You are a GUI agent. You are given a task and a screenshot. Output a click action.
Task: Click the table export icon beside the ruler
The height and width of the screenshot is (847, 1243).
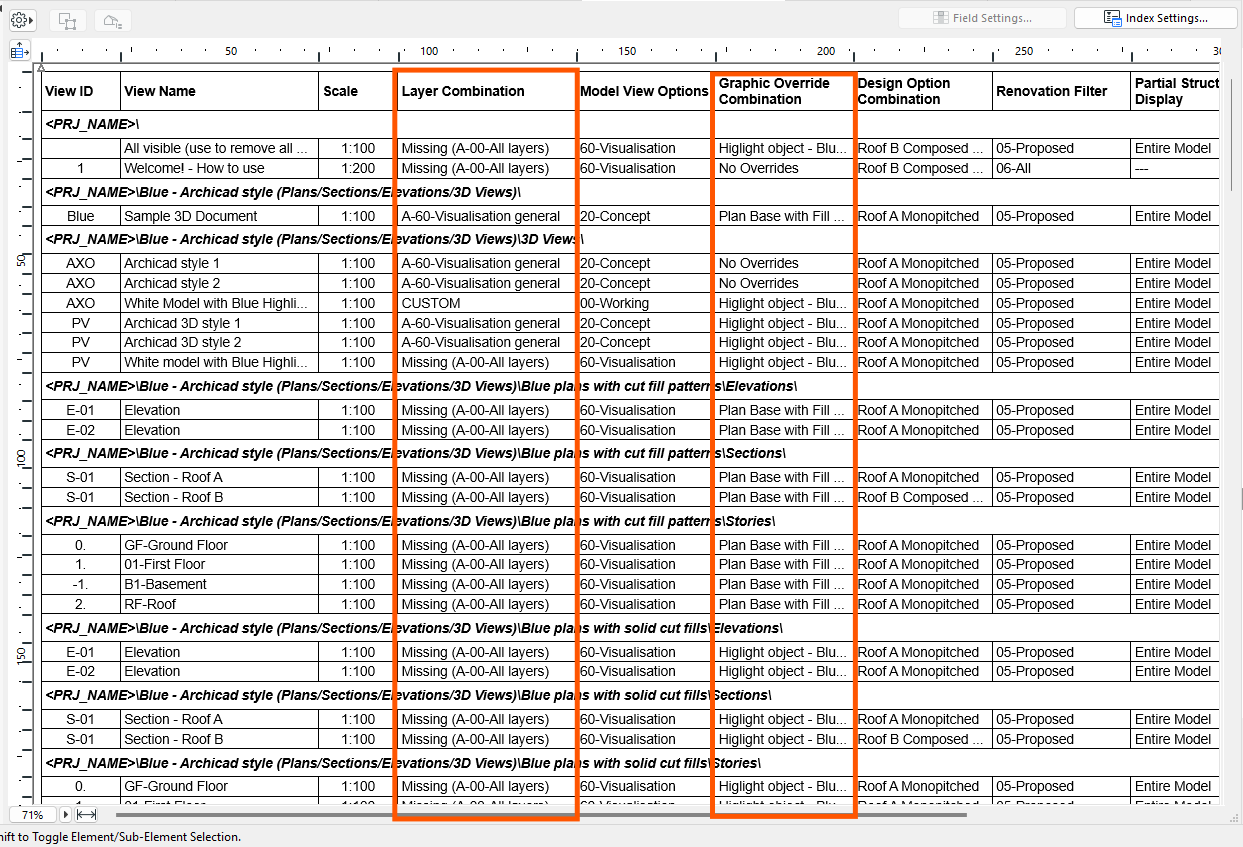(19, 51)
